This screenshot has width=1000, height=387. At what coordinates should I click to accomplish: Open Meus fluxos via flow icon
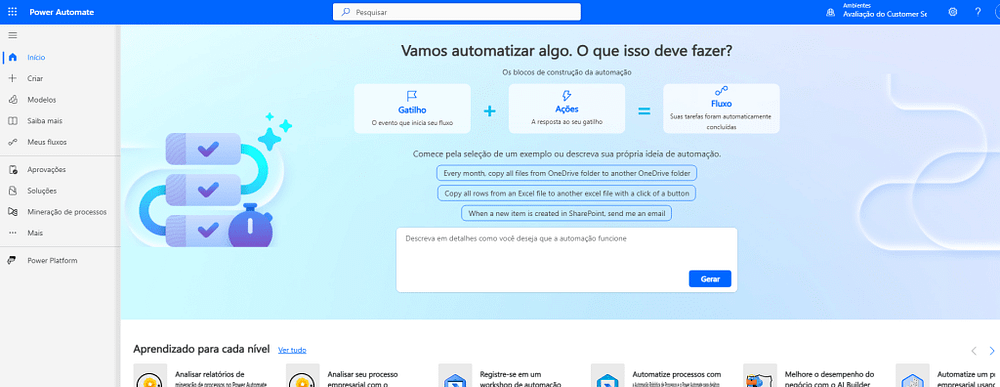(12, 142)
